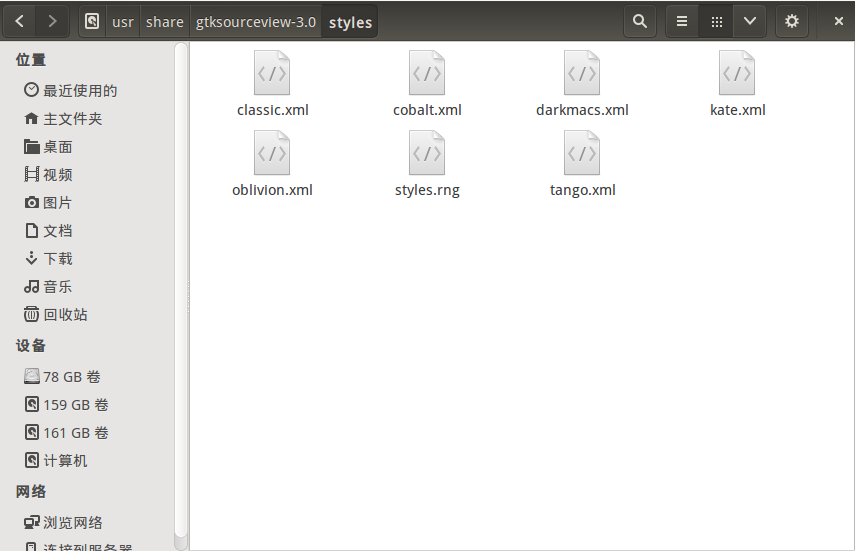Go back using the back arrow
855x551 pixels.
[20, 21]
